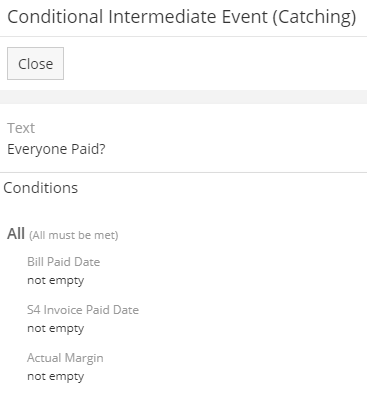Click the word Margin in Actual Margin
The height and width of the screenshot is (393, 367).
coord(84,358)
